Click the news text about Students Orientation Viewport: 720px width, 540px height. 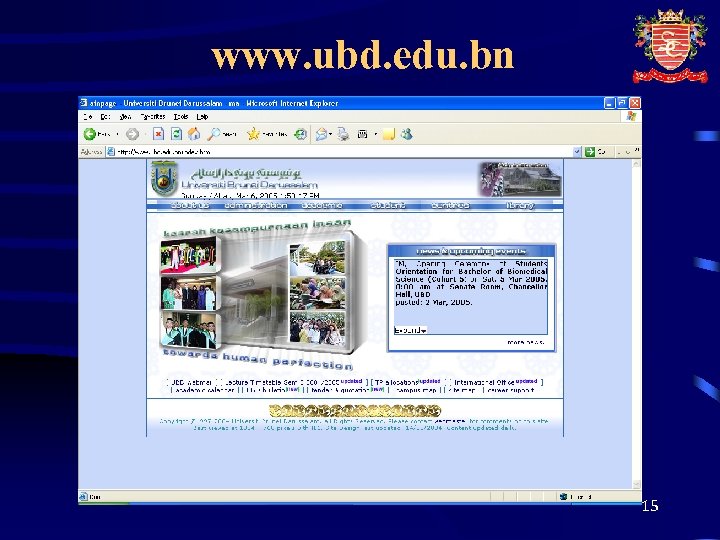click(x=472, y=279)
